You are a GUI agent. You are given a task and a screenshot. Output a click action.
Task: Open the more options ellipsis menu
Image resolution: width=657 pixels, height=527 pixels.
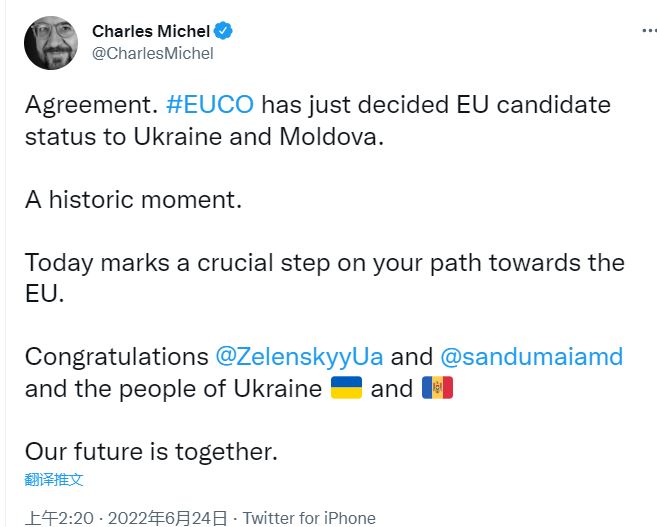point(648,31)
